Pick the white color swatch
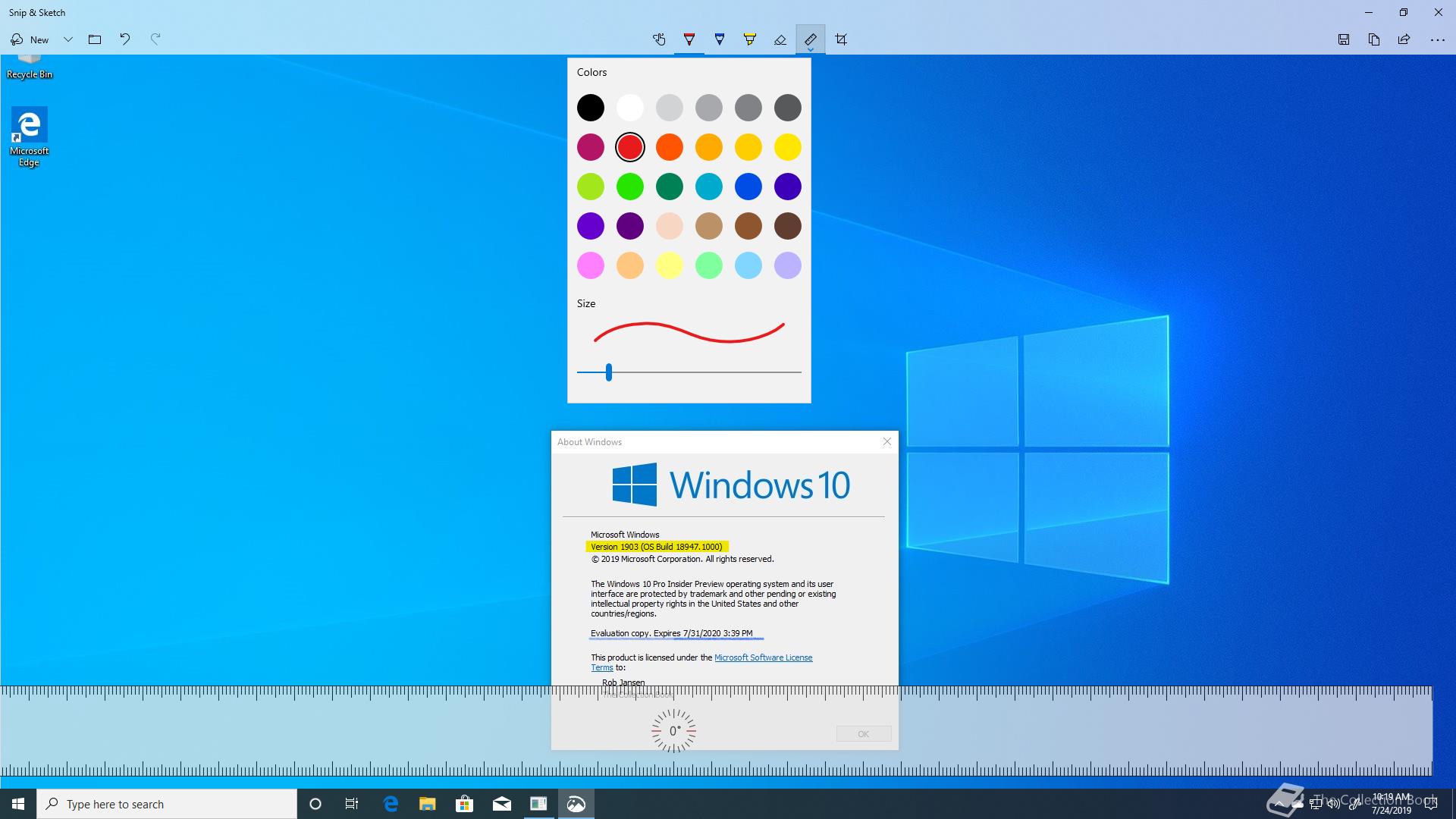Viewport: 1456px width, 819px height. (x=630, y=108)
